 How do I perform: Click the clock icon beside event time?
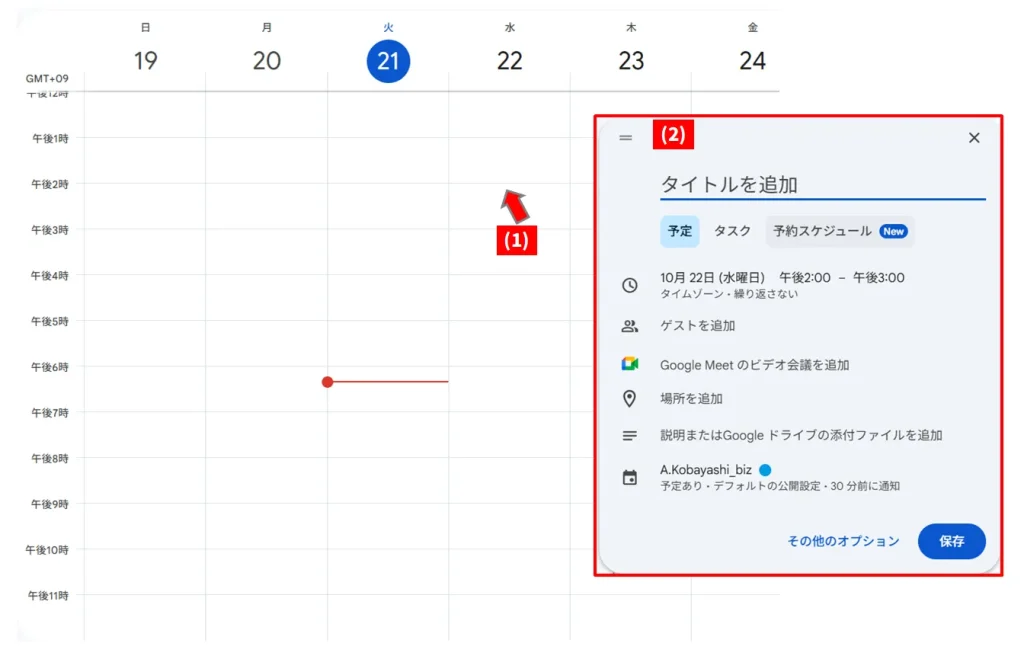[x=629, y=285]
